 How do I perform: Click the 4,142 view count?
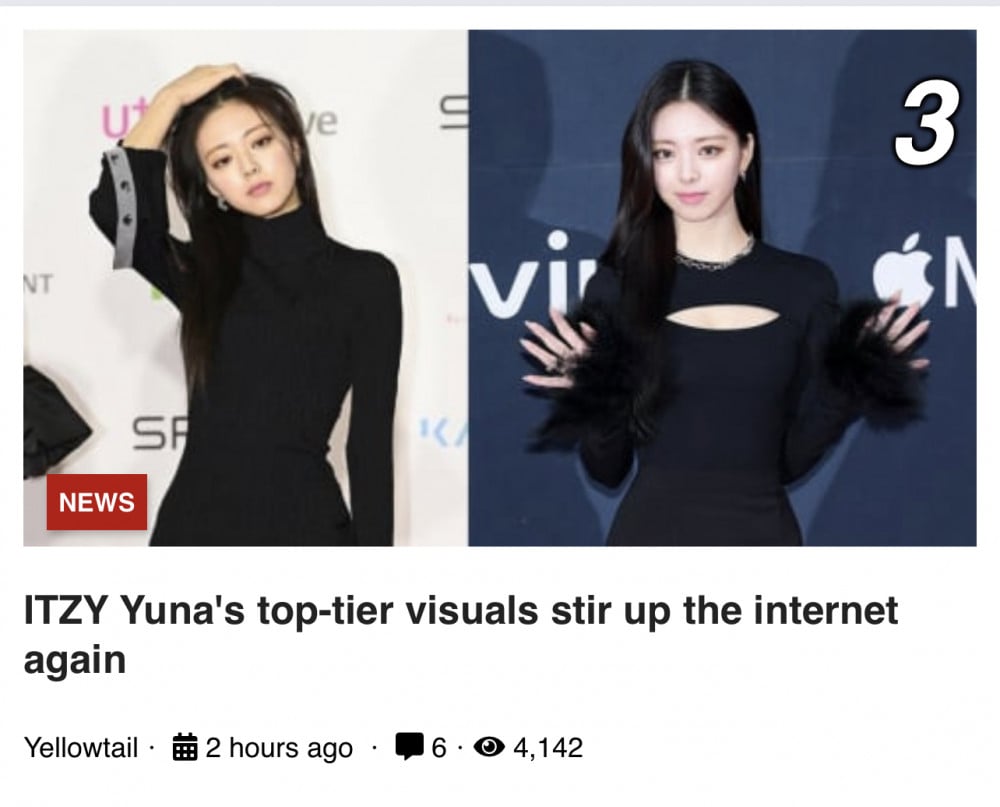(x=548, y=748)
